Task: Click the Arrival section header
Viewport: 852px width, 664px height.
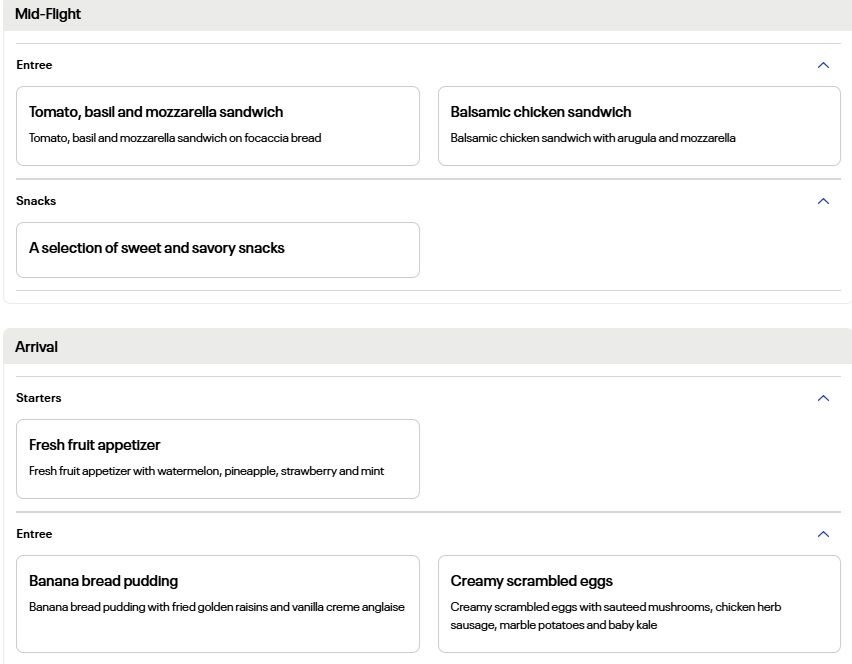Action: pos(37,347)
